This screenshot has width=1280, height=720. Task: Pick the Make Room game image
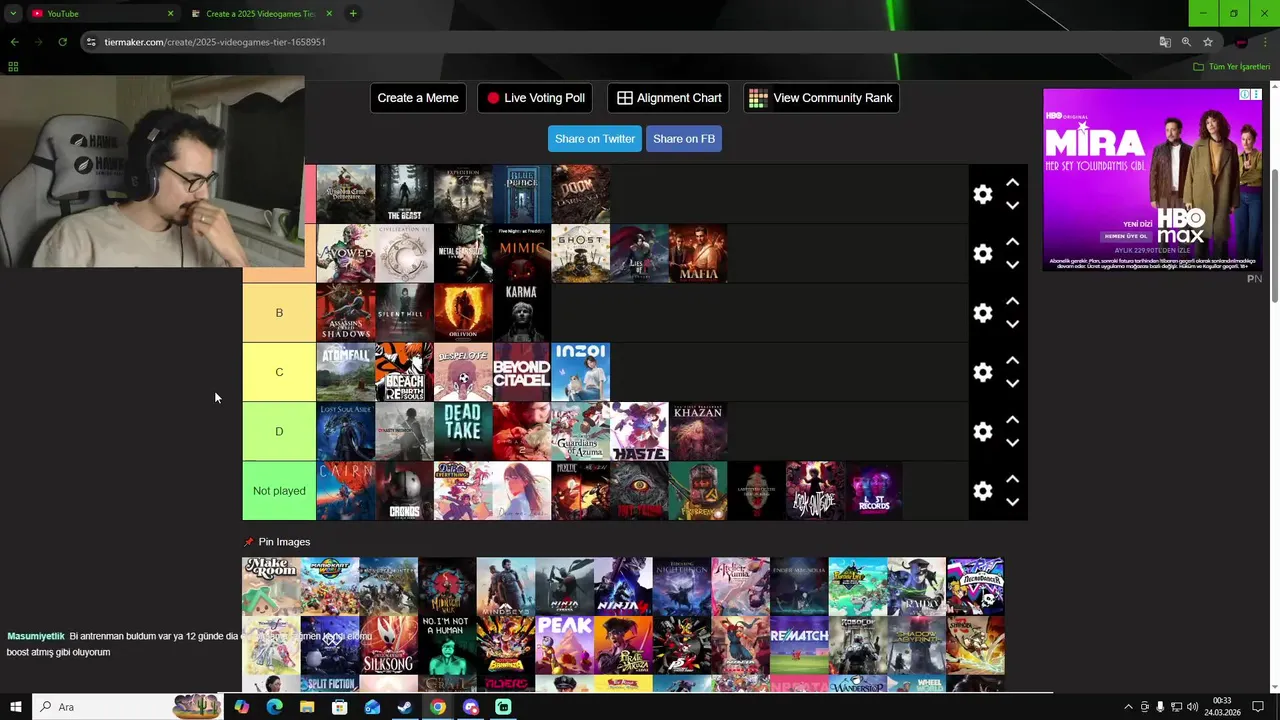click(x=271, y=586)
